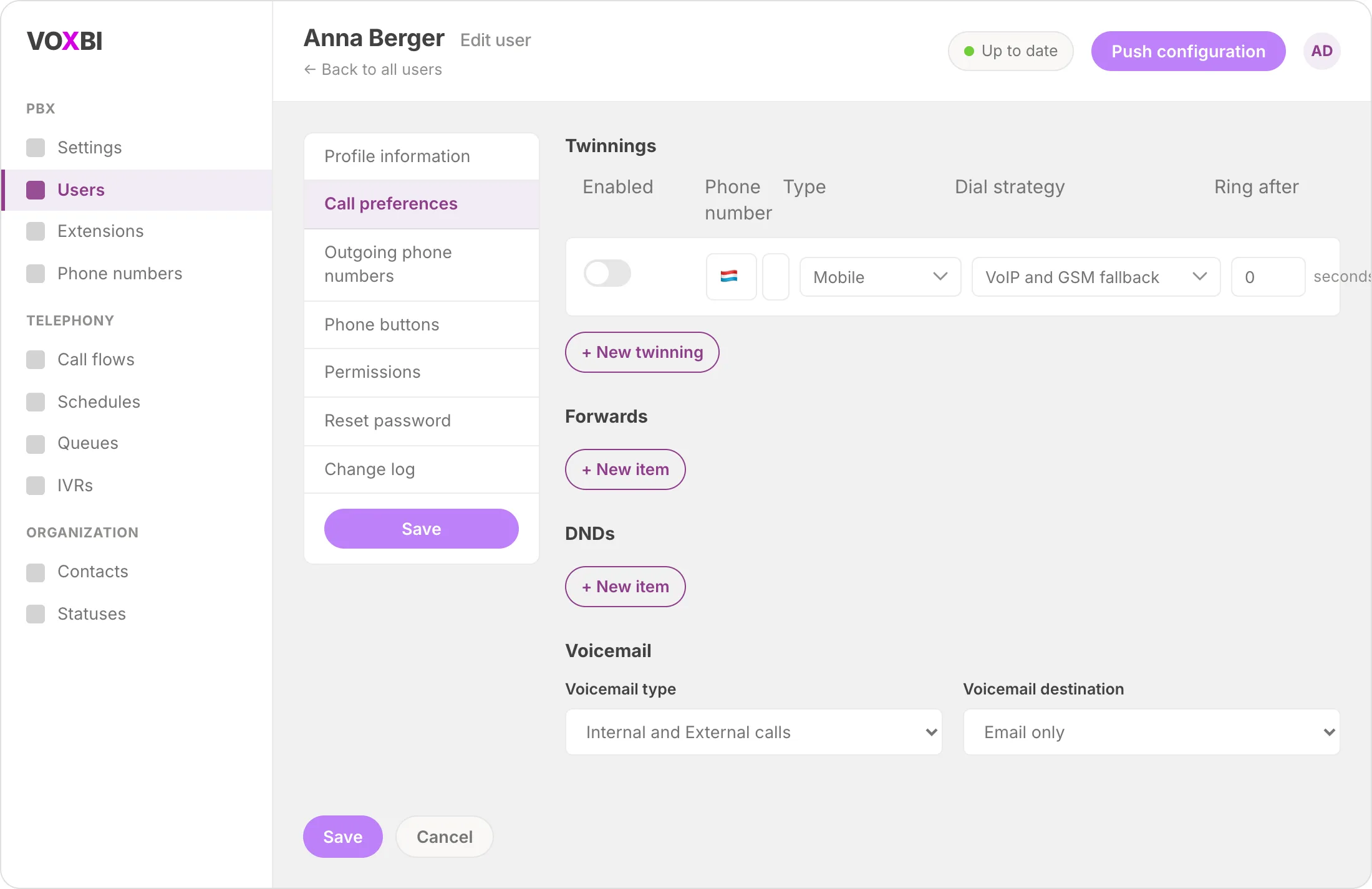This screenshot has width=1372, height=889.
Task: Click the Push configuration button
Action: click(x=1188, y=51)
